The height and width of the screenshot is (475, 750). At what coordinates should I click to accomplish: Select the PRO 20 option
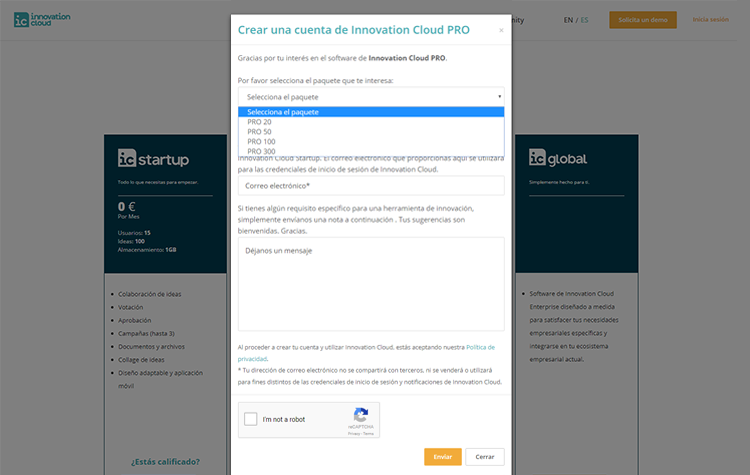tap(371, 122)
